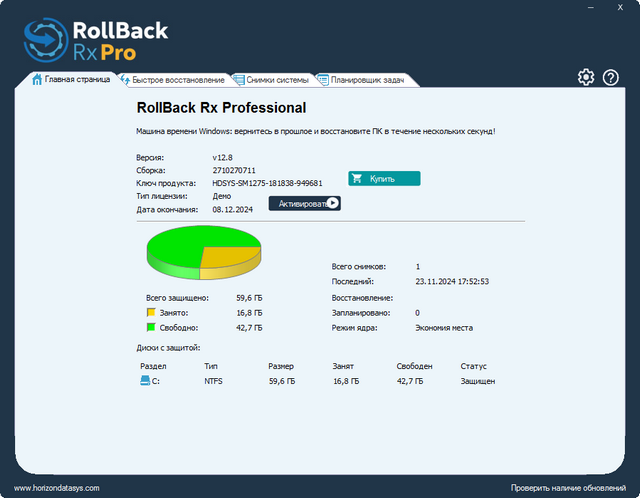Open settings via the gear icon
This screenshot has width=640, height=498.
586,78
